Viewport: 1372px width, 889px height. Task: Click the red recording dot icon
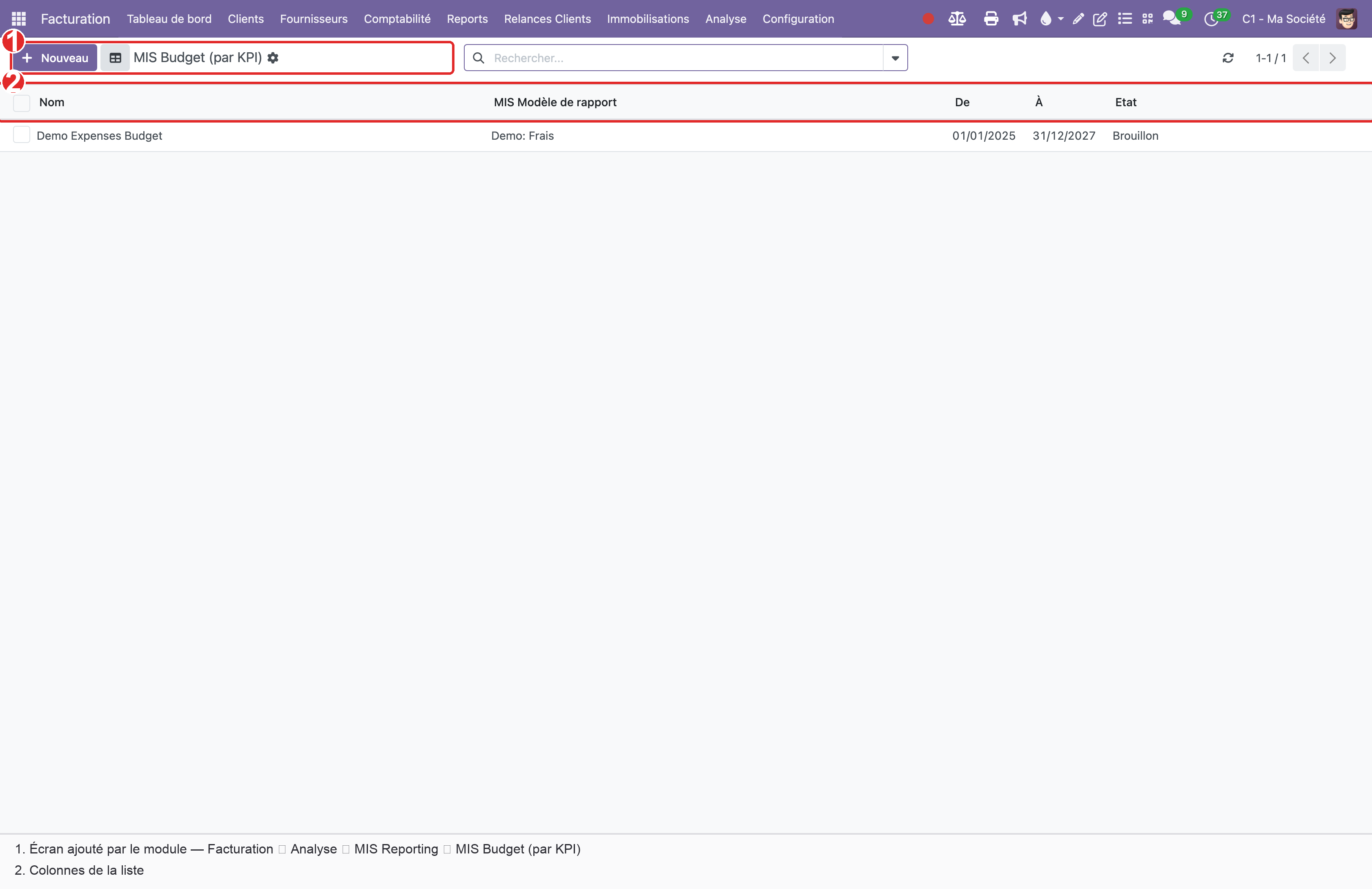(x=928, y=19)
